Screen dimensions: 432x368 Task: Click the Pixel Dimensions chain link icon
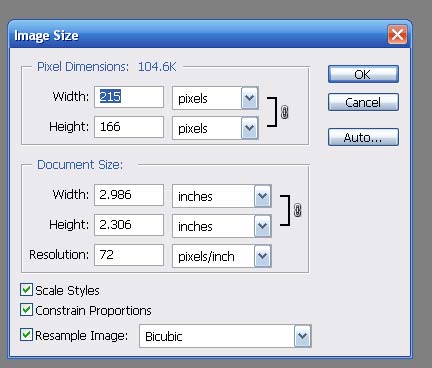point(284,112)
